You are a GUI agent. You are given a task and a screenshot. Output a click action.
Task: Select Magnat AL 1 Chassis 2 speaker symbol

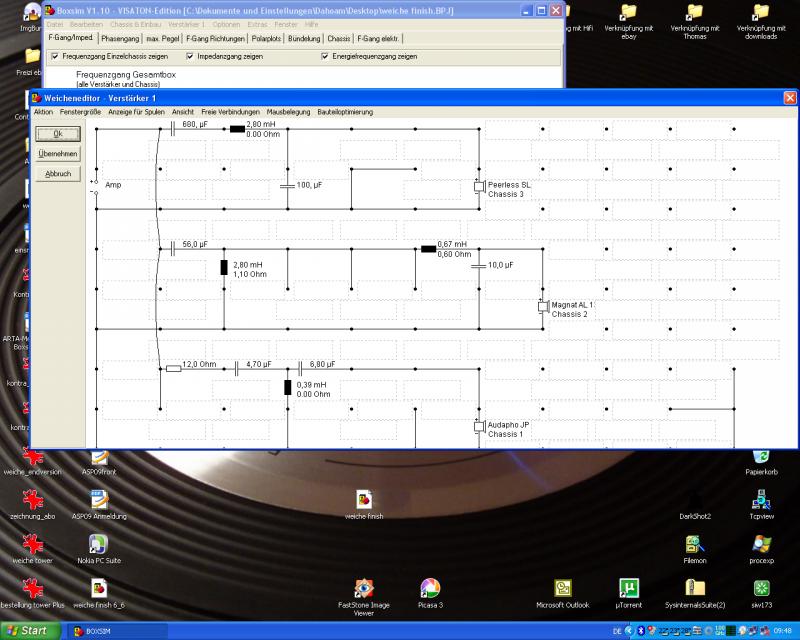pyautogui.click(x=543, y=307)
